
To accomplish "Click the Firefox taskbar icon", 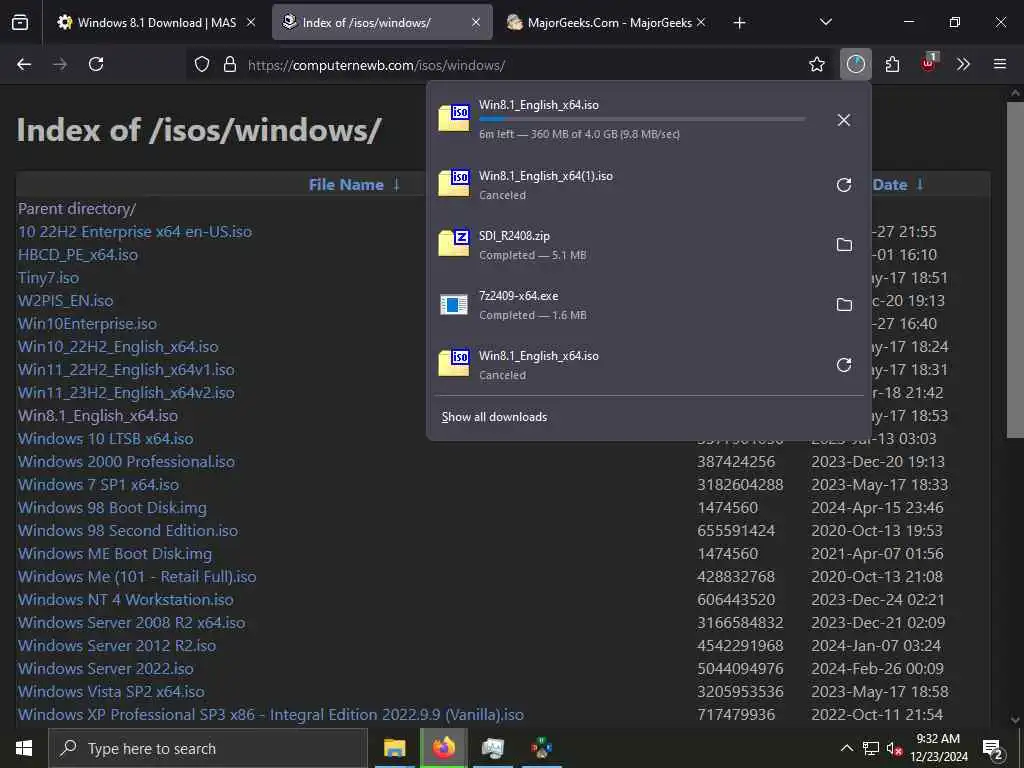I will click(x=443, y=748).
